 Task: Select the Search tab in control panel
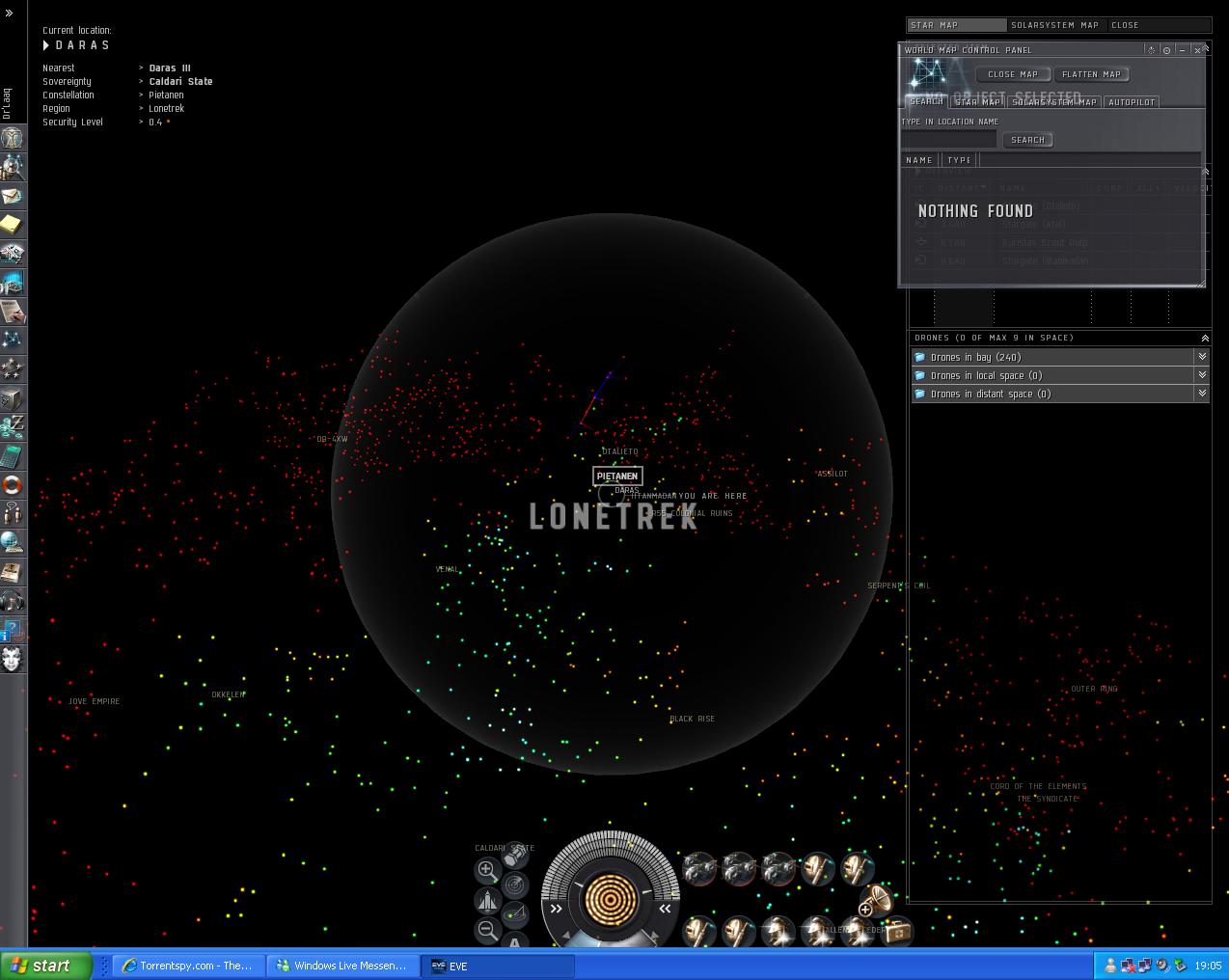pos(926,101)
